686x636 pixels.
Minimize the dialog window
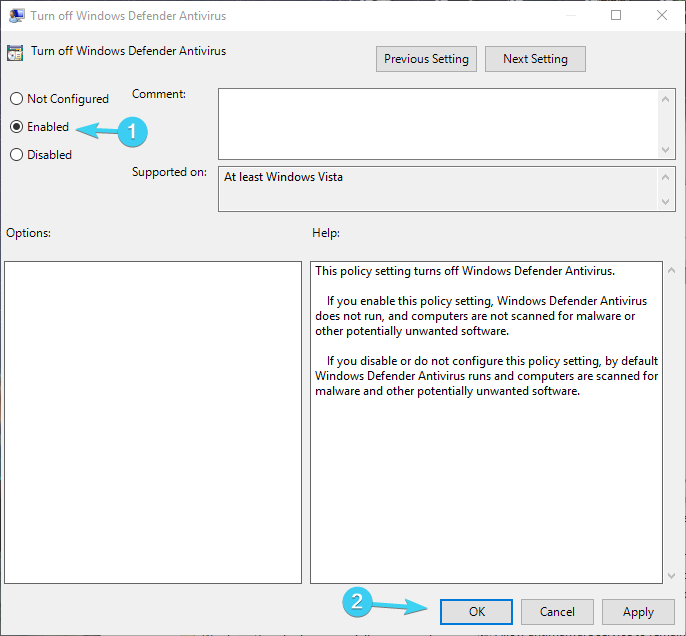[x=570, y=15]
